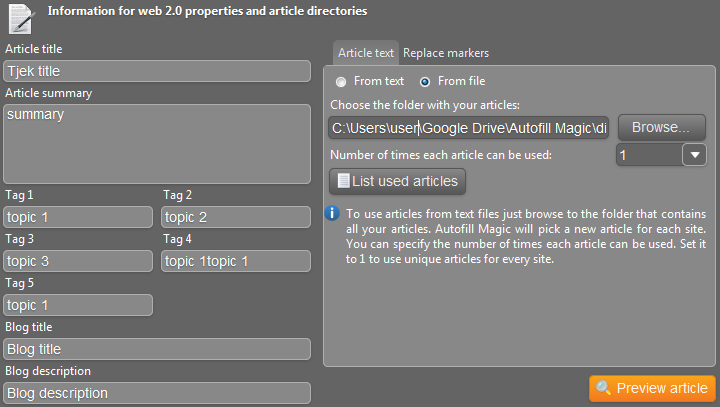Click the Blog description input field
This screenshot has height=407, width=720.
(x=157, y=393)
